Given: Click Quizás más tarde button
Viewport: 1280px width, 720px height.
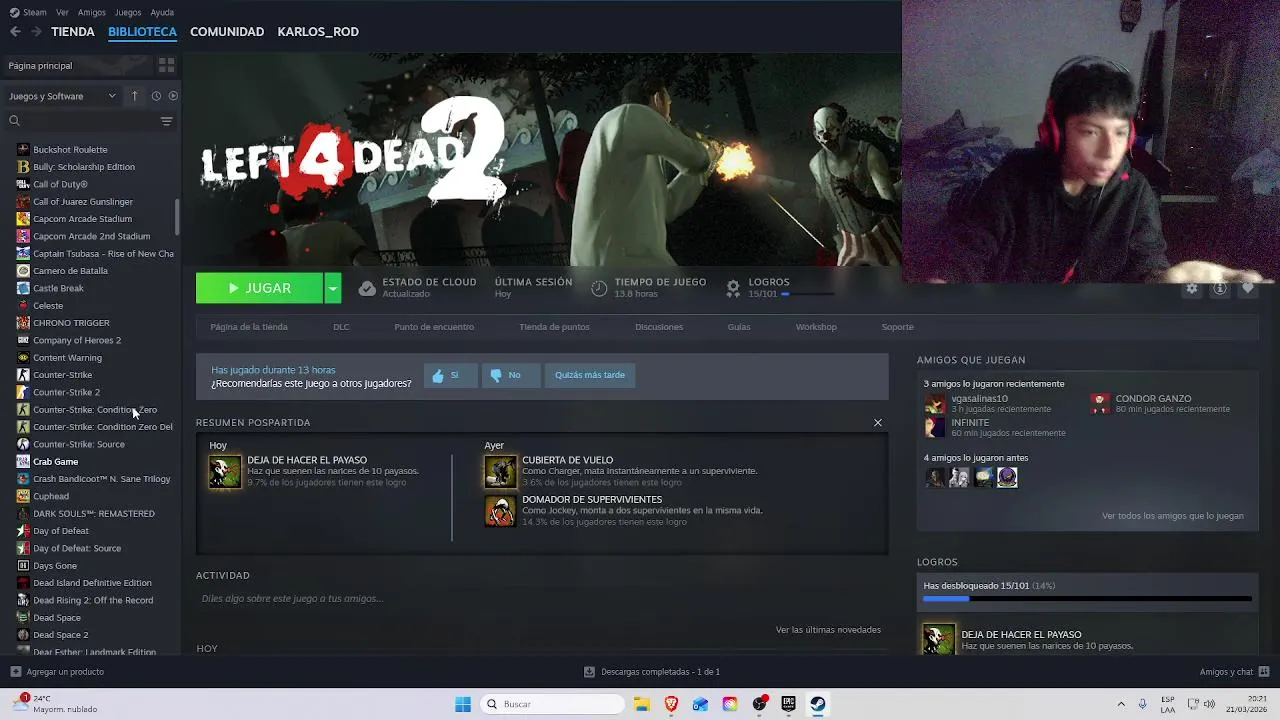Looking at the screenshot, I should [x=589, y=375].
